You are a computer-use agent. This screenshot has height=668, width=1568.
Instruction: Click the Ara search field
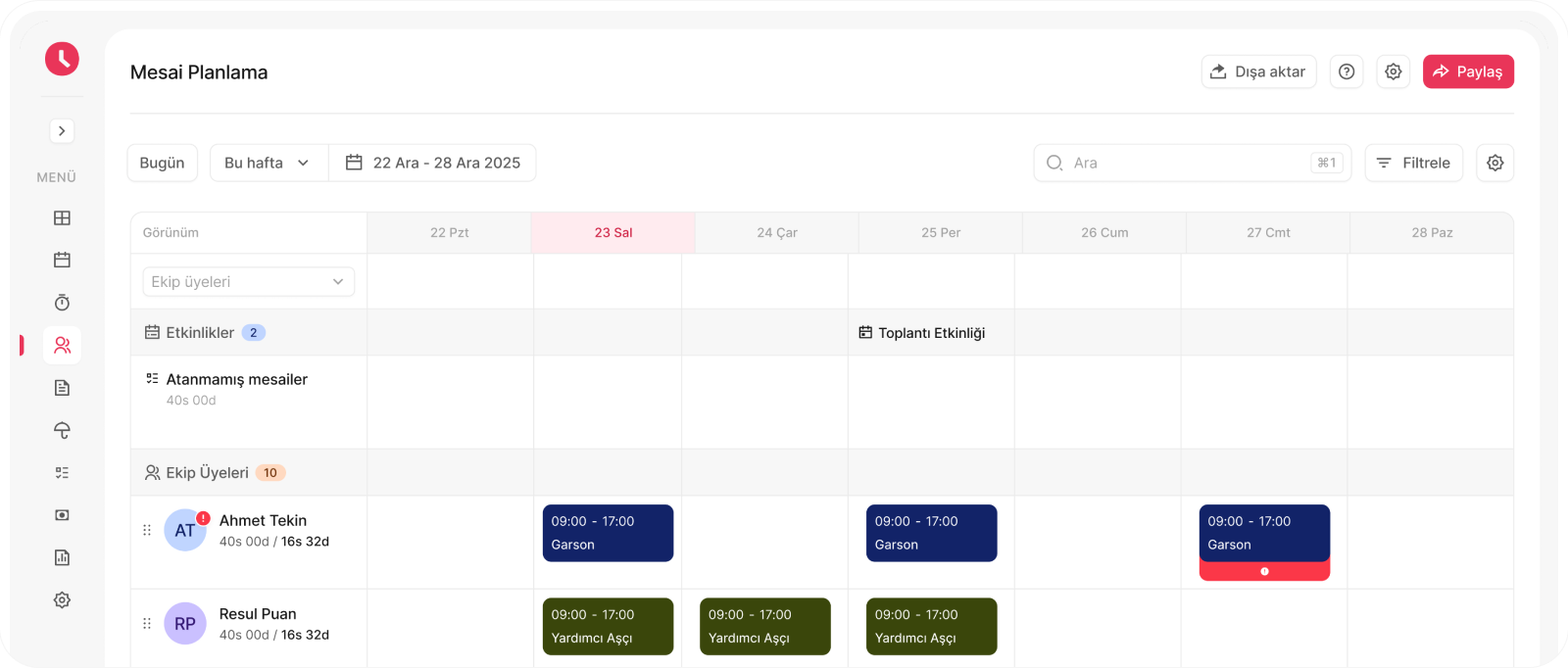pos(1191,163)
